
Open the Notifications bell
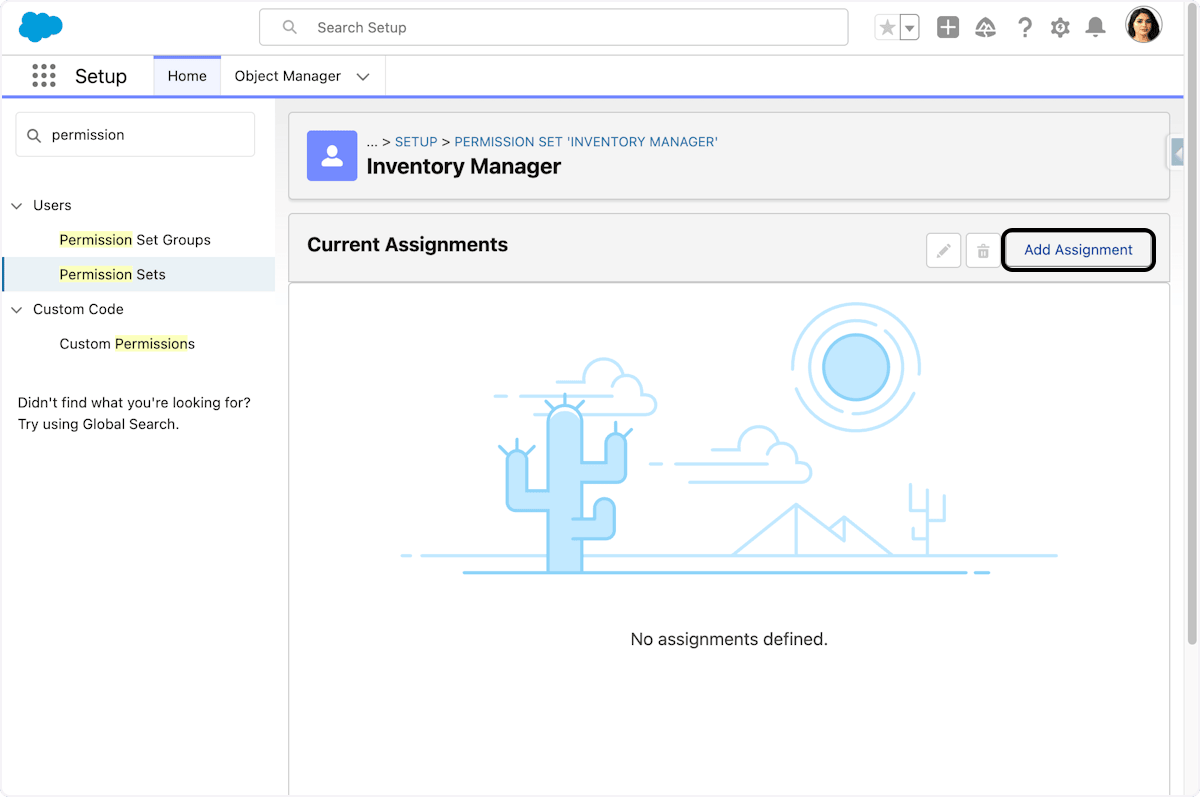pos(1096,28)
